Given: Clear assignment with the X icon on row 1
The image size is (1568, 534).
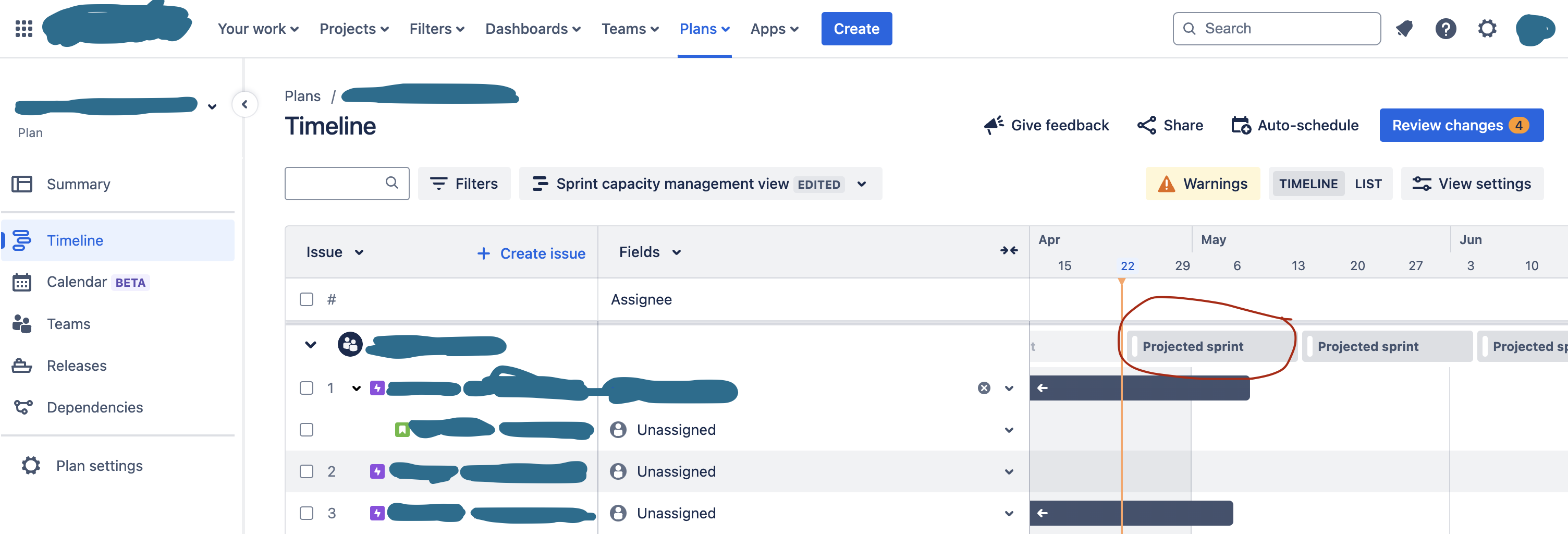Looking at the screenshot, I should tap(984, 388).
